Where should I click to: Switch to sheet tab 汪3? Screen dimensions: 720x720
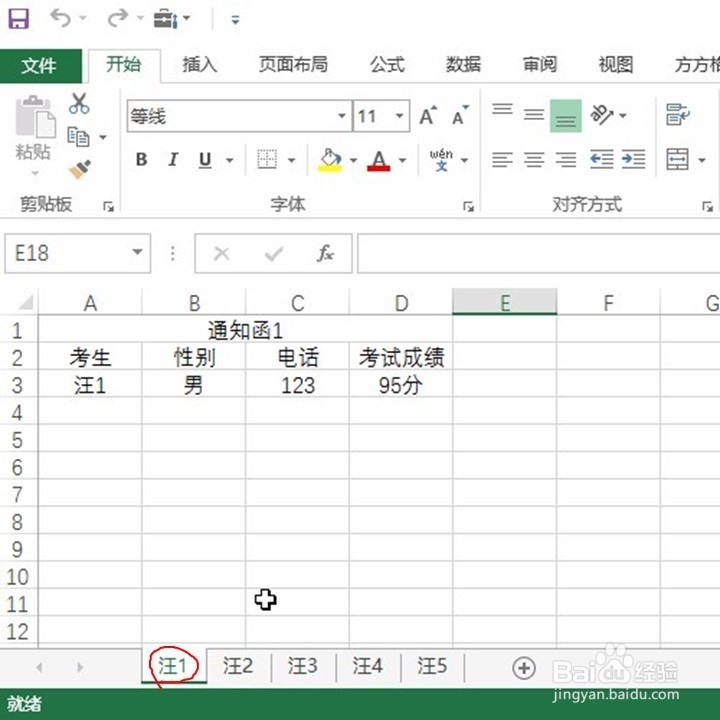303,666
